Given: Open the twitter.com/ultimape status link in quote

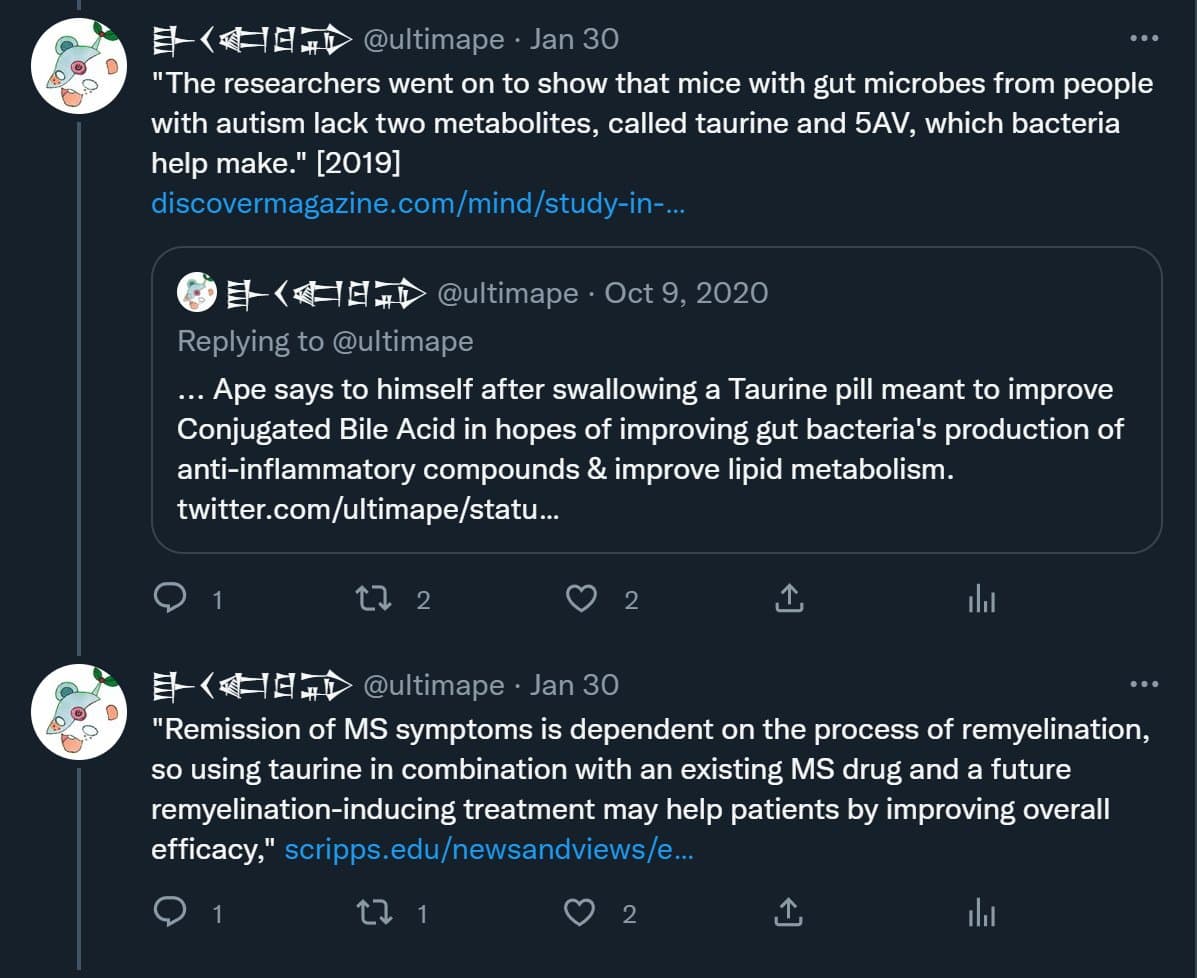Looking at the screenshot, I should click(368, 510).
